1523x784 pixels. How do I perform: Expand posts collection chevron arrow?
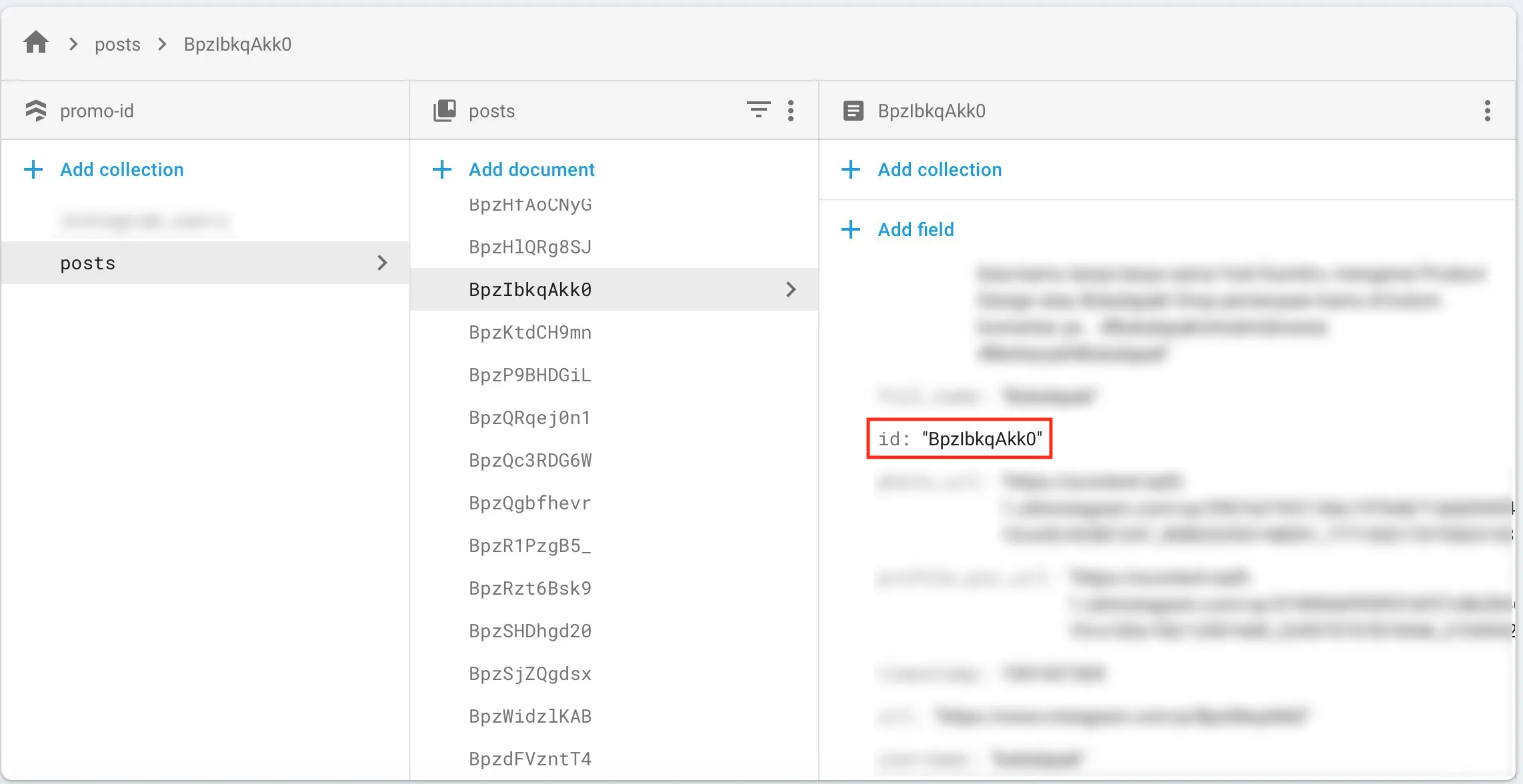pyautogui.click(x=382, y=263)
